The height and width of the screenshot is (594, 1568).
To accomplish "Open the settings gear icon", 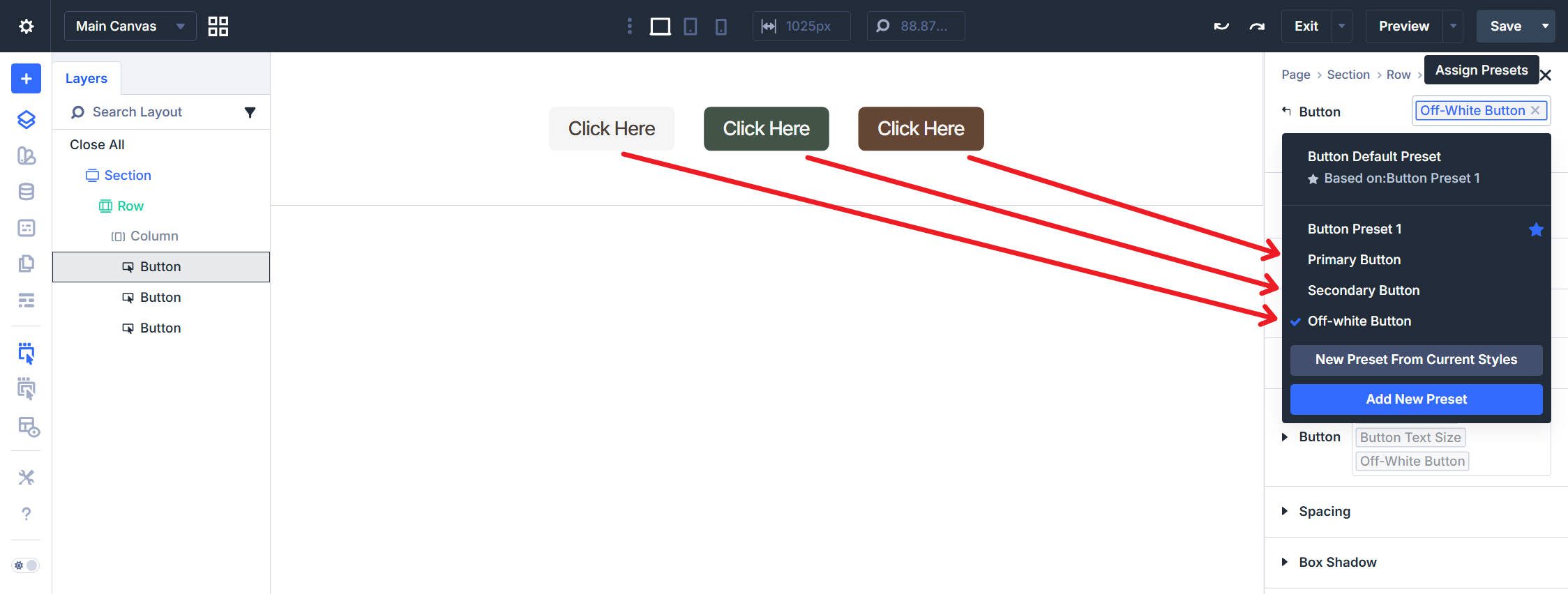I will (26, 26).
